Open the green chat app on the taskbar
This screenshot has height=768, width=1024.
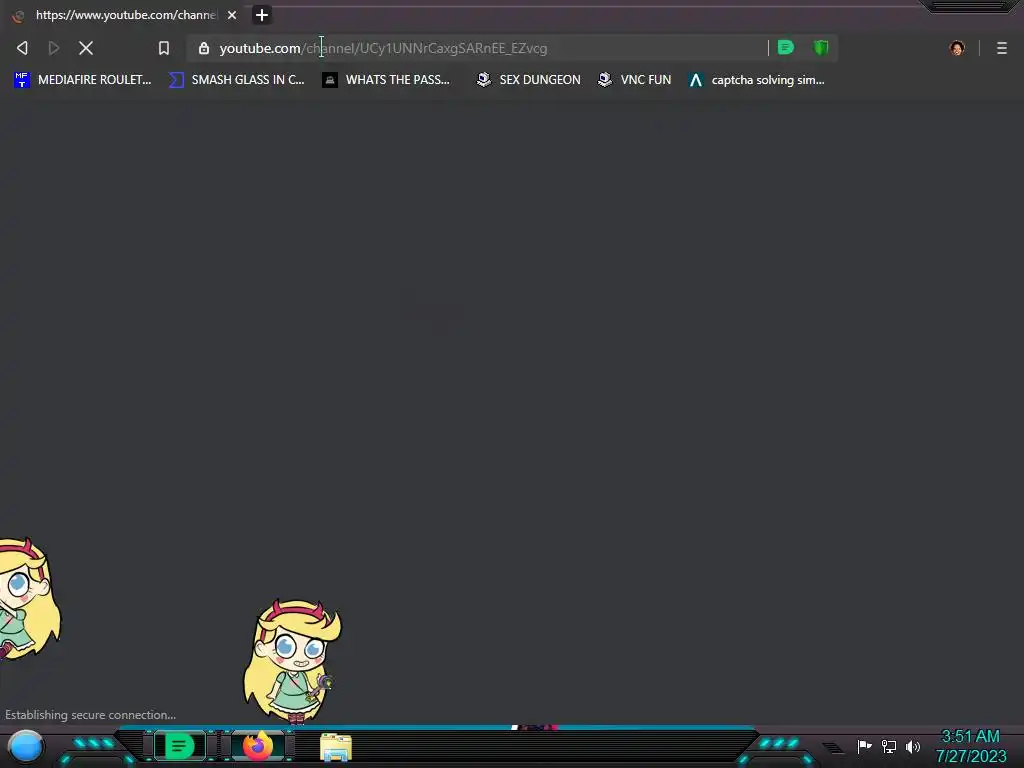pyautogui.click(x=180, y=746)
